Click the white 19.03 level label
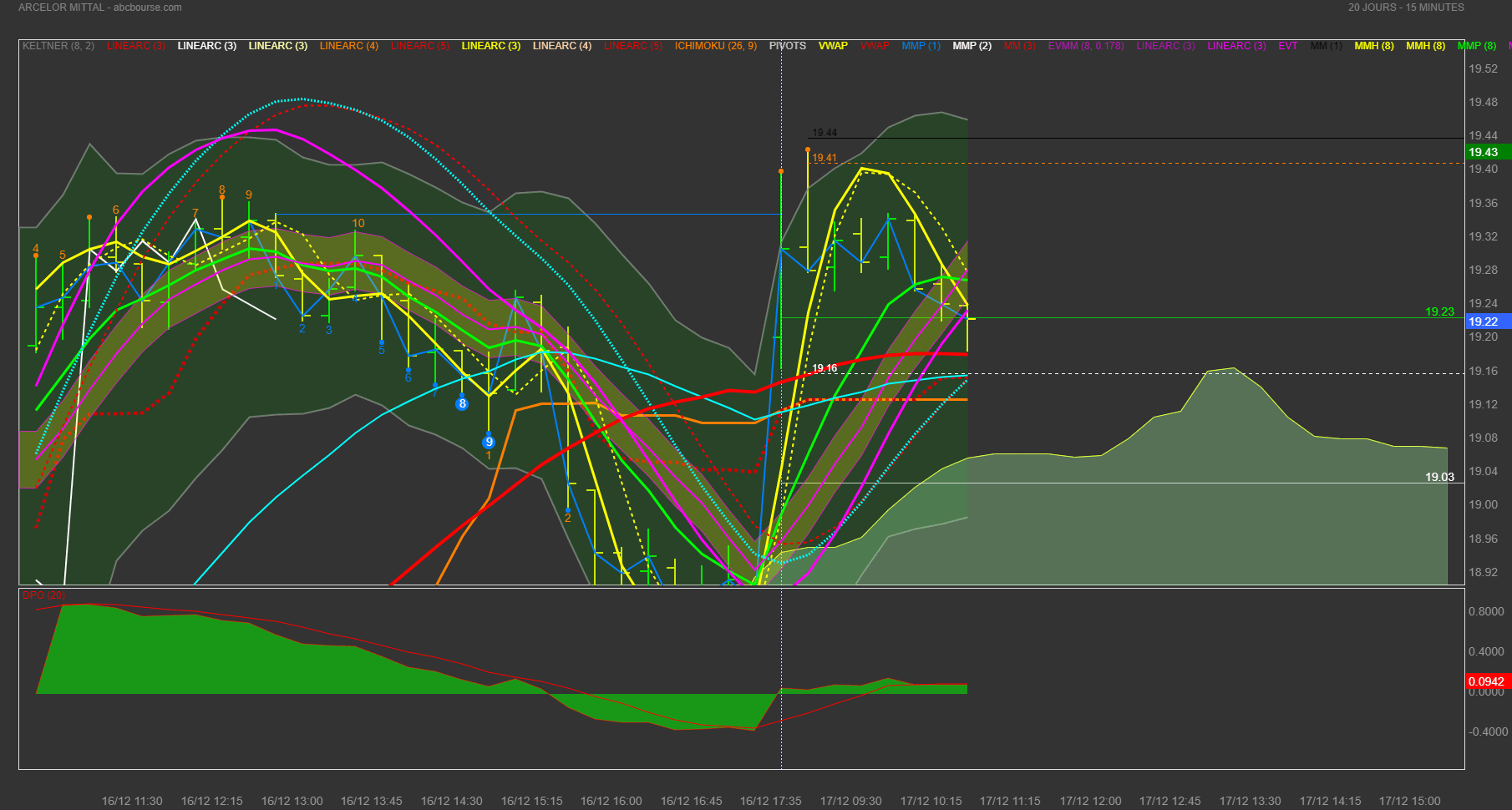 coord(1439,477)
